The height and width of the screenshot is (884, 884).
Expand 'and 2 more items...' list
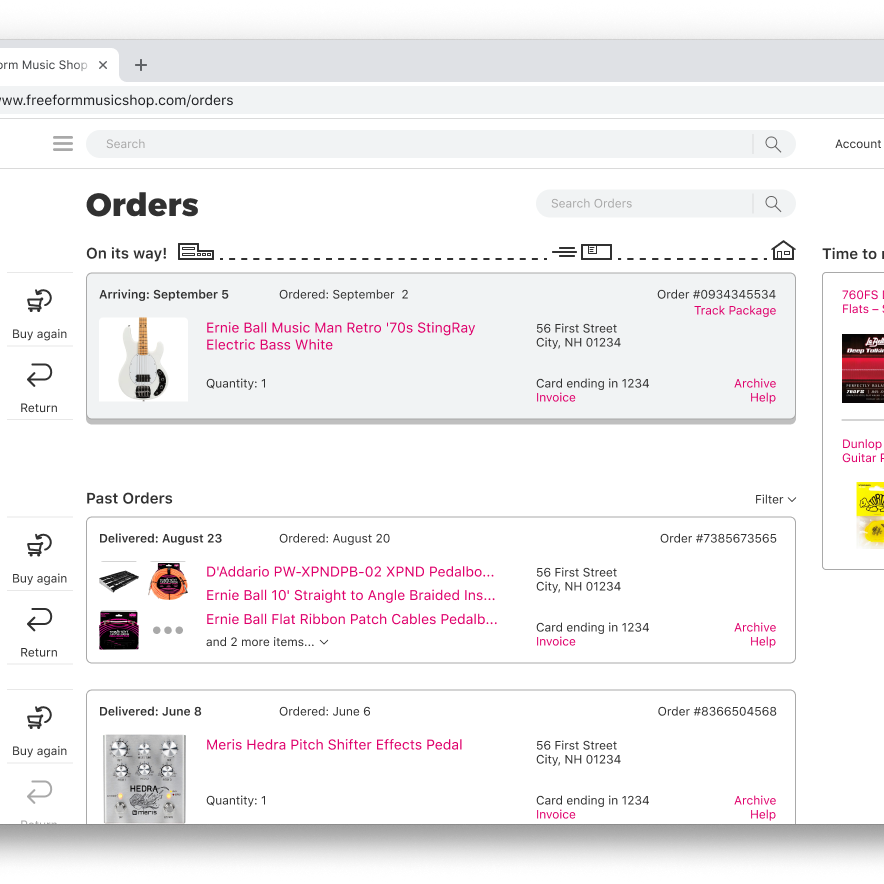[267, 642]
